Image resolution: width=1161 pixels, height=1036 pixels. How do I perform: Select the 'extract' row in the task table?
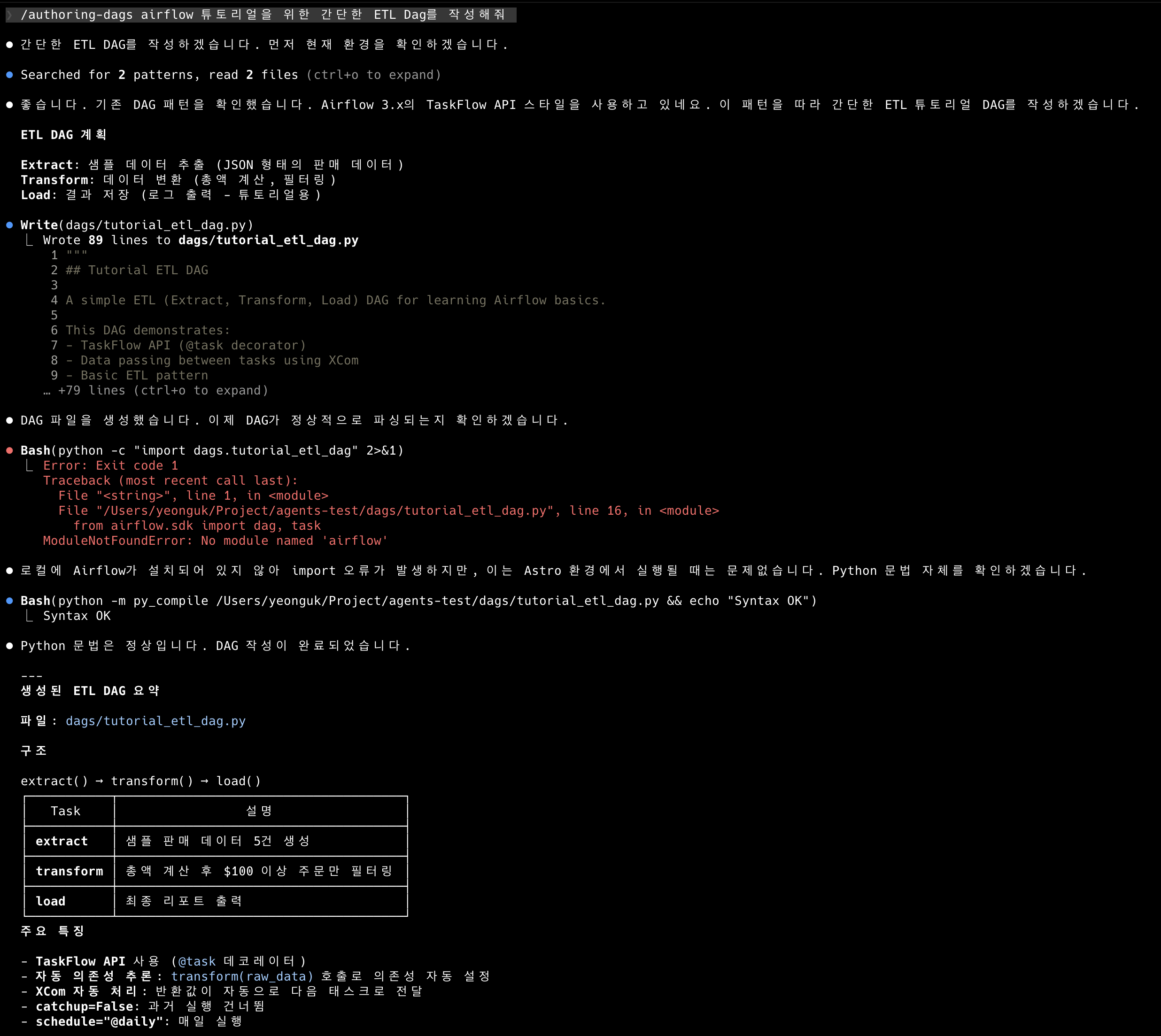pyautogui.click(x=216, y=841)
